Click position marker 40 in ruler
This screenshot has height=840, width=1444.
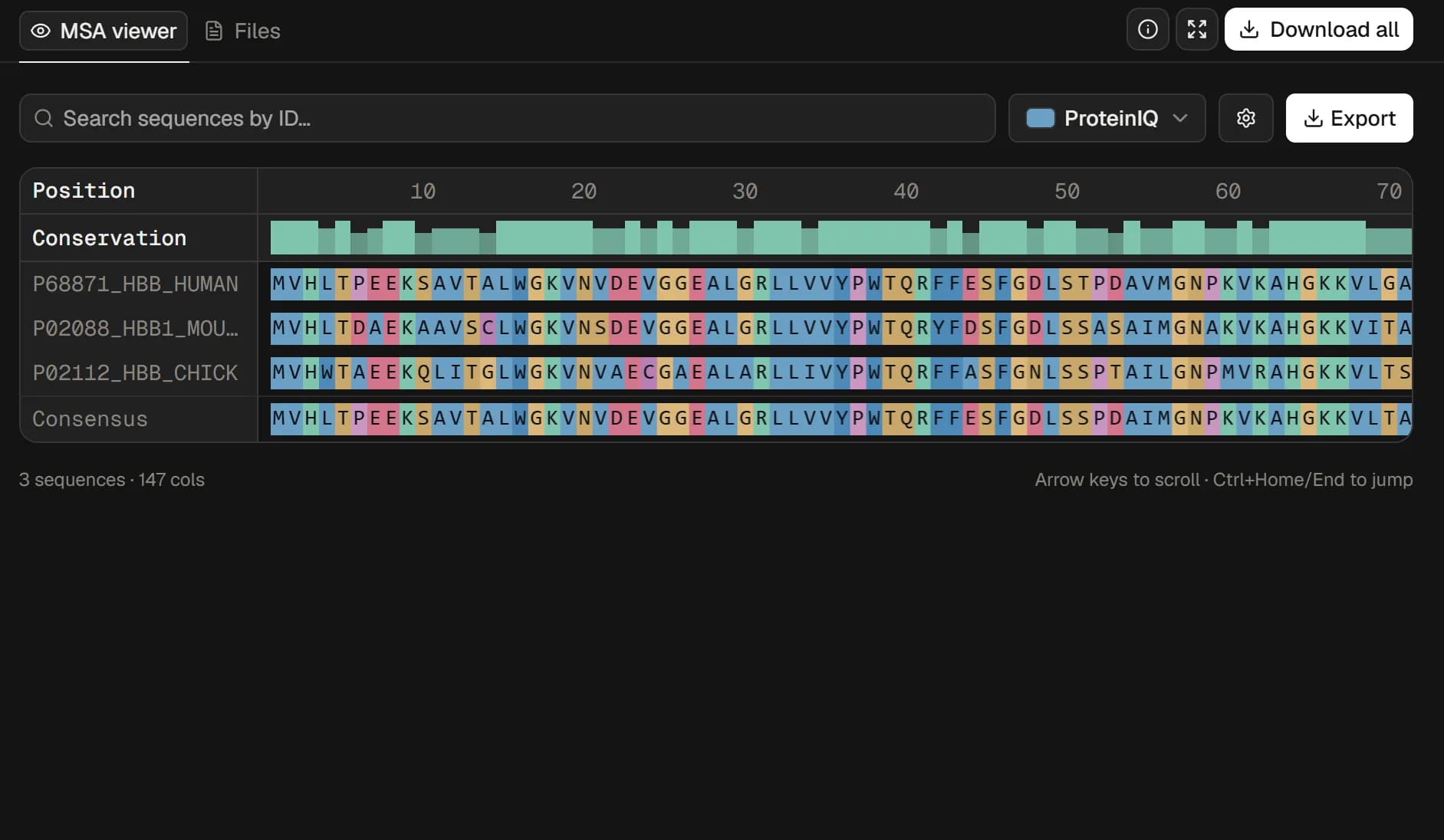click(x=906, y=192)
